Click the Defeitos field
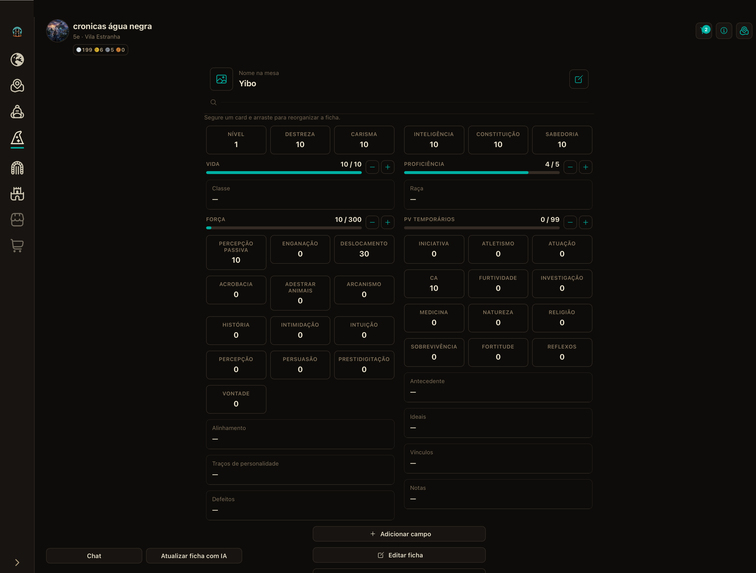Viewport: 756px width, 573px height. pyautogui.click(x=300, y=505)
